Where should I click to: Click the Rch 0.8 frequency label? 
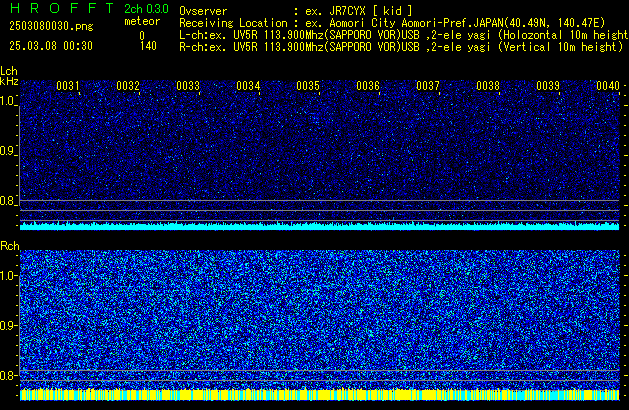click(x=8, y=375)
